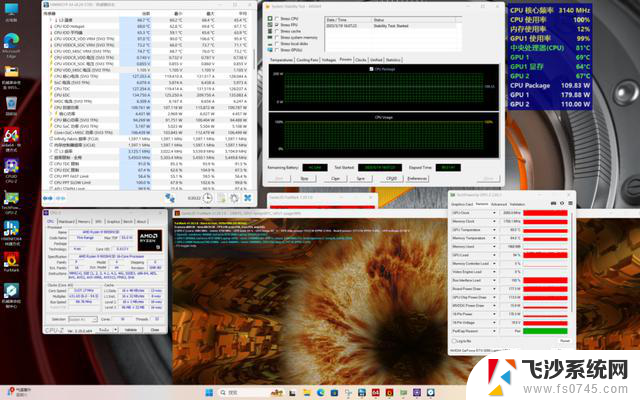640x400 pixels.
Task: Click the Stop button in AIDA64
Action: click(304, 179)
